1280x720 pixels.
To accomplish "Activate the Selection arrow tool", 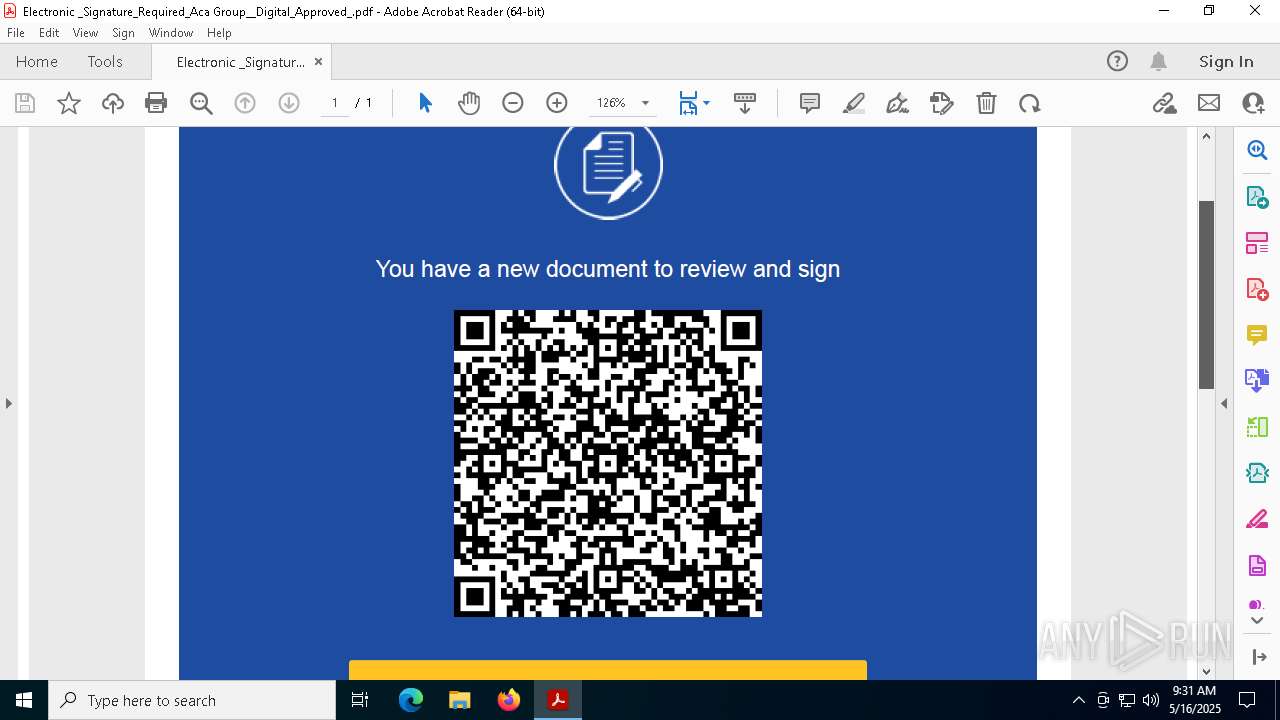I will 425,103.
